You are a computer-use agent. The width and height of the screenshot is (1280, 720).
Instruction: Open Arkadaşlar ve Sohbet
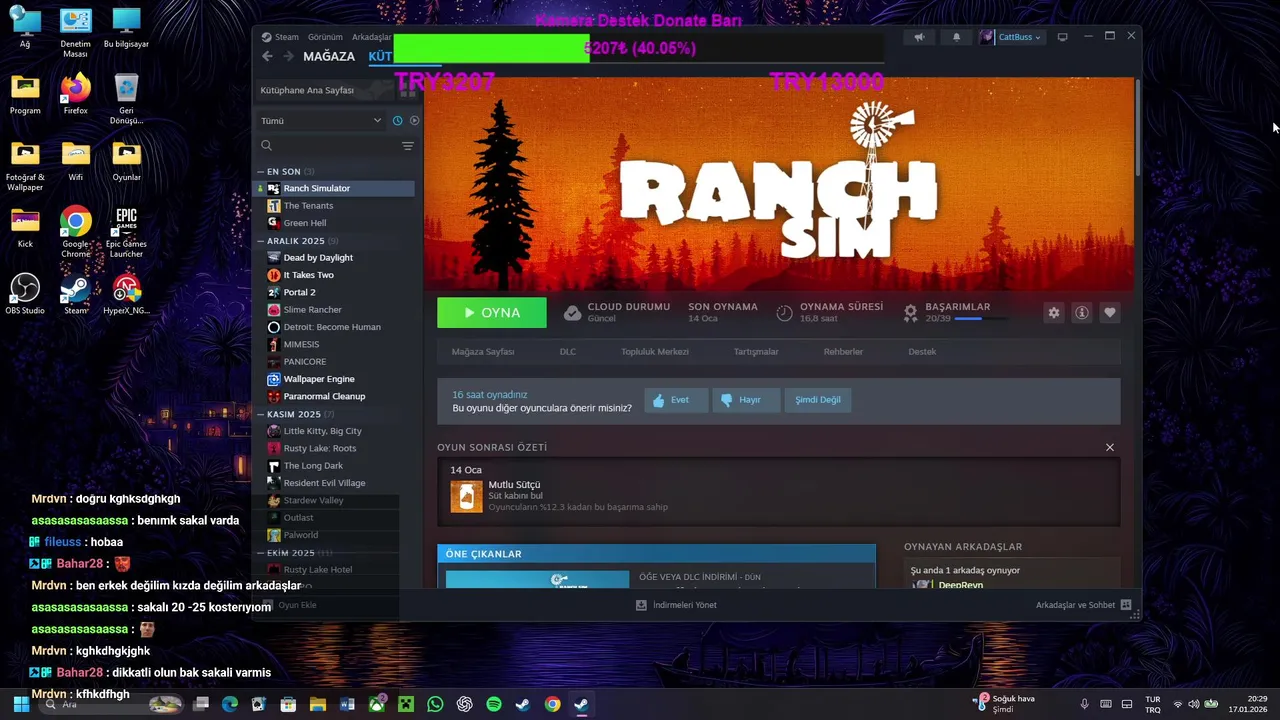point(1083,605)
